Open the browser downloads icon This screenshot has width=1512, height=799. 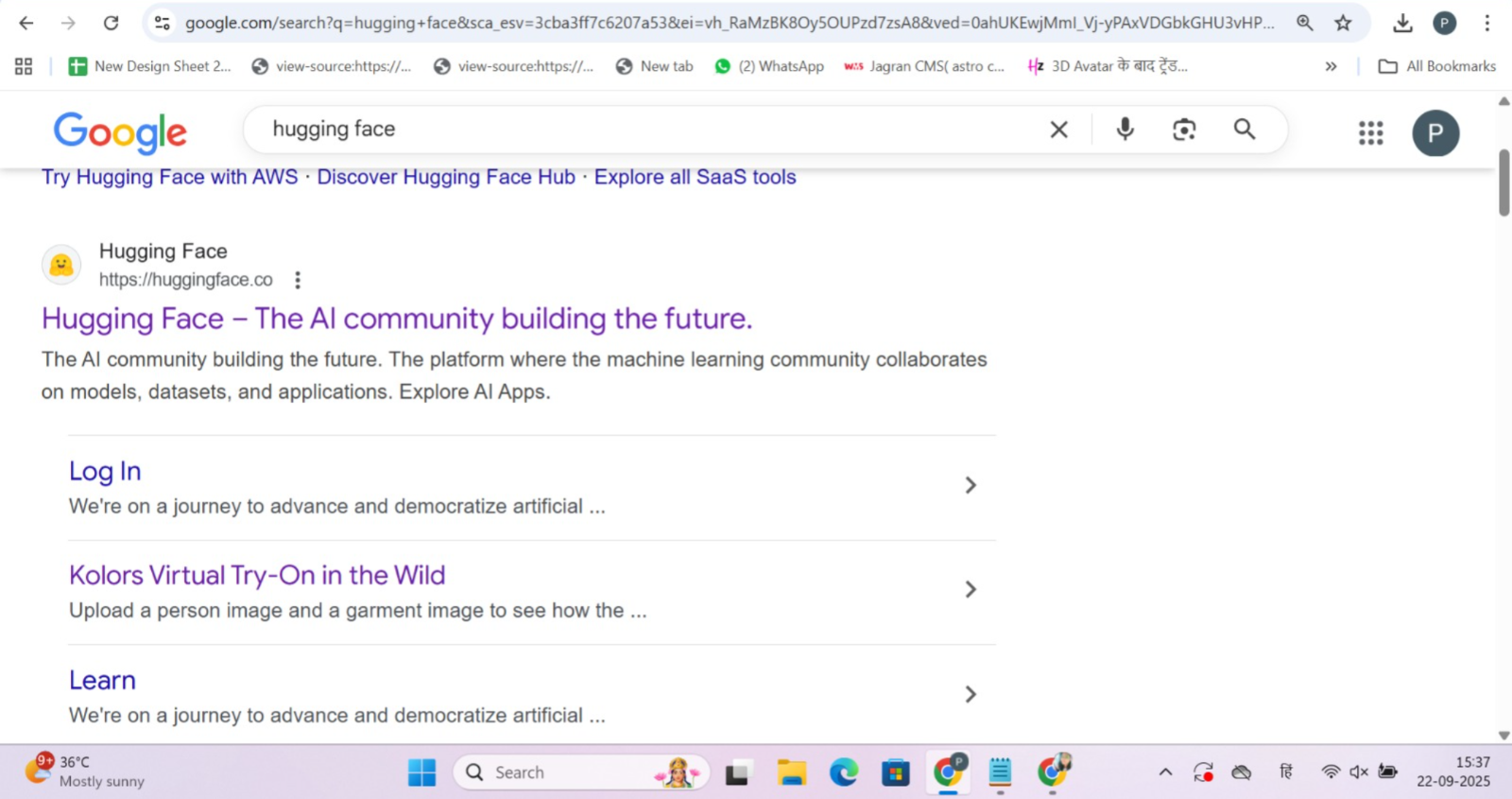coord(1403,23)
